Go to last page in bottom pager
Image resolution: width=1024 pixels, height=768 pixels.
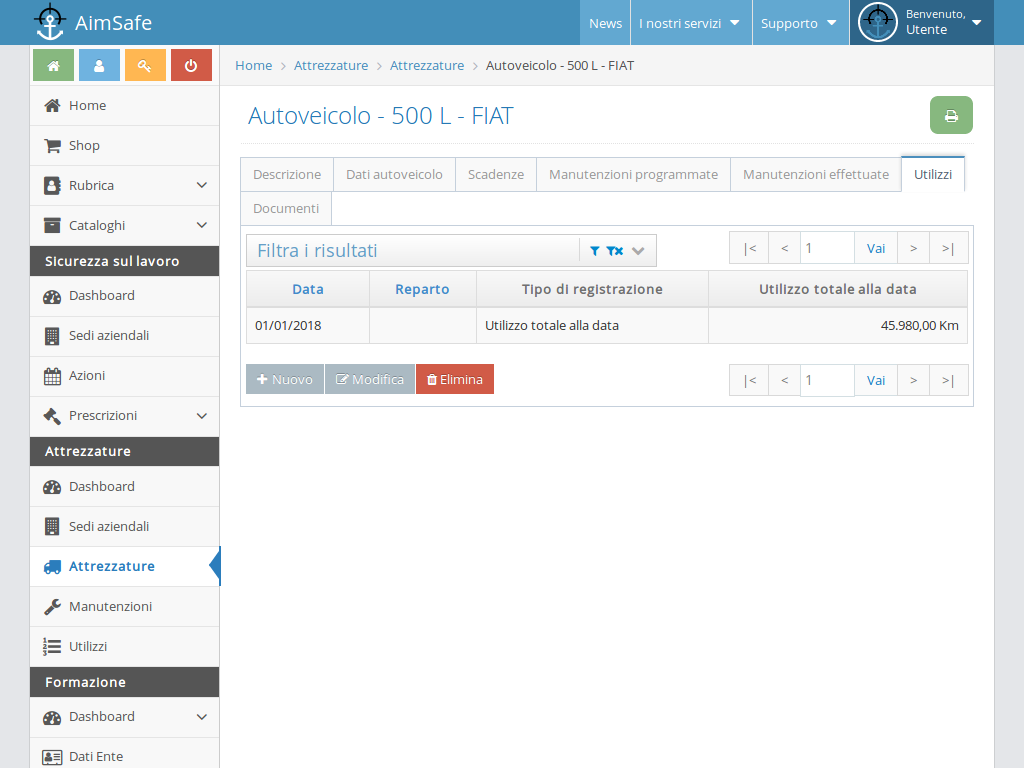948,380
